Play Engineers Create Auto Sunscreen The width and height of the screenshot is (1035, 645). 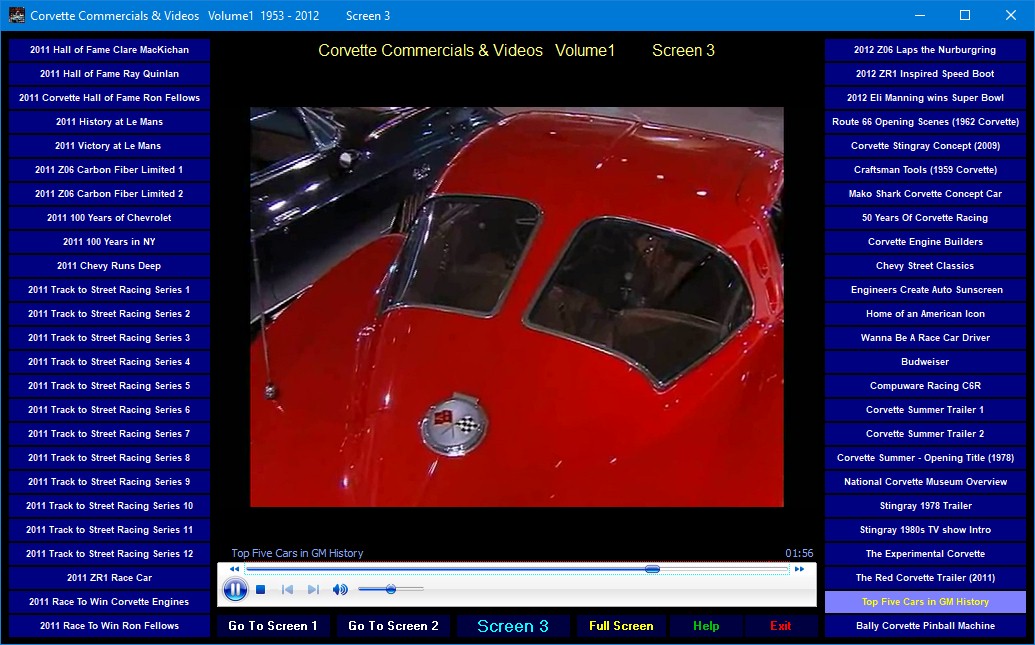click(x=925, y=290)
